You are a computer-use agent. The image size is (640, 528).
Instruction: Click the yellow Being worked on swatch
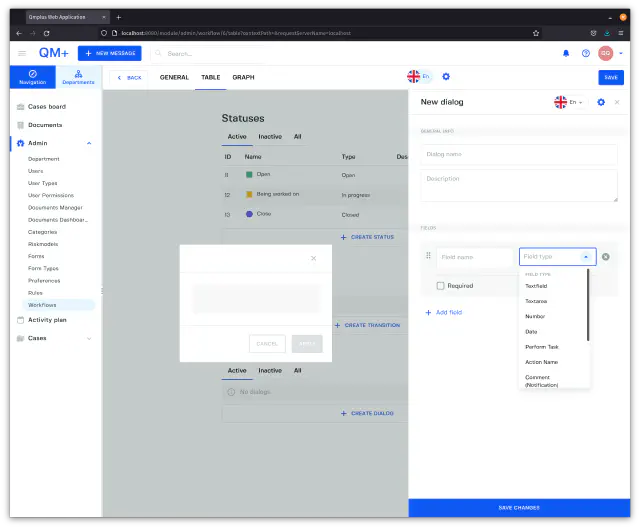pyautogui.click(x=249, y=195)
